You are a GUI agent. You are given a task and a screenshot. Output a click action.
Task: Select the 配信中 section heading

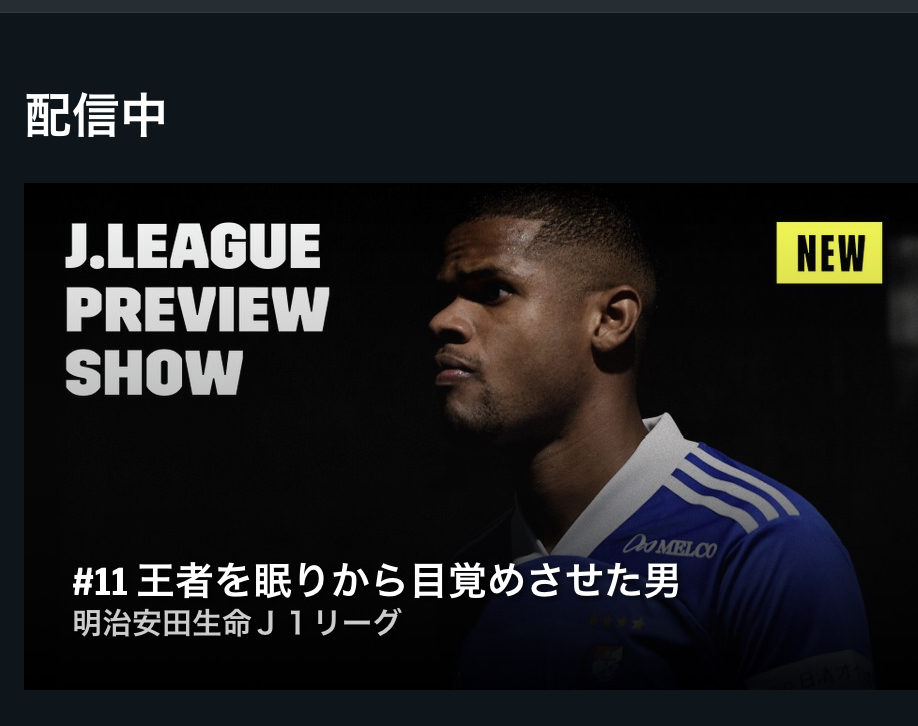(95, 115)
